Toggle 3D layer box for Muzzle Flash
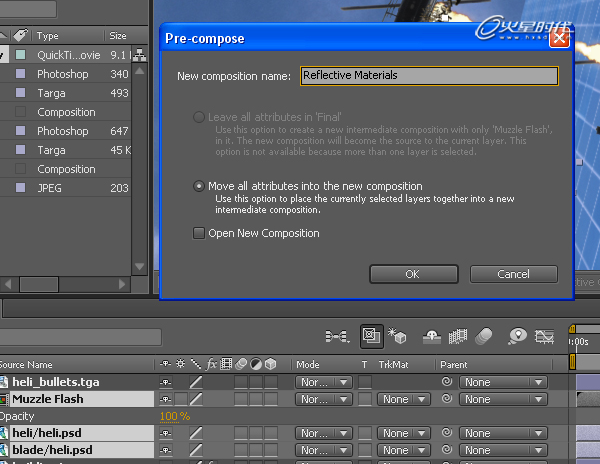600x464 pixels. pyautogui.click(x=271, y=399)
